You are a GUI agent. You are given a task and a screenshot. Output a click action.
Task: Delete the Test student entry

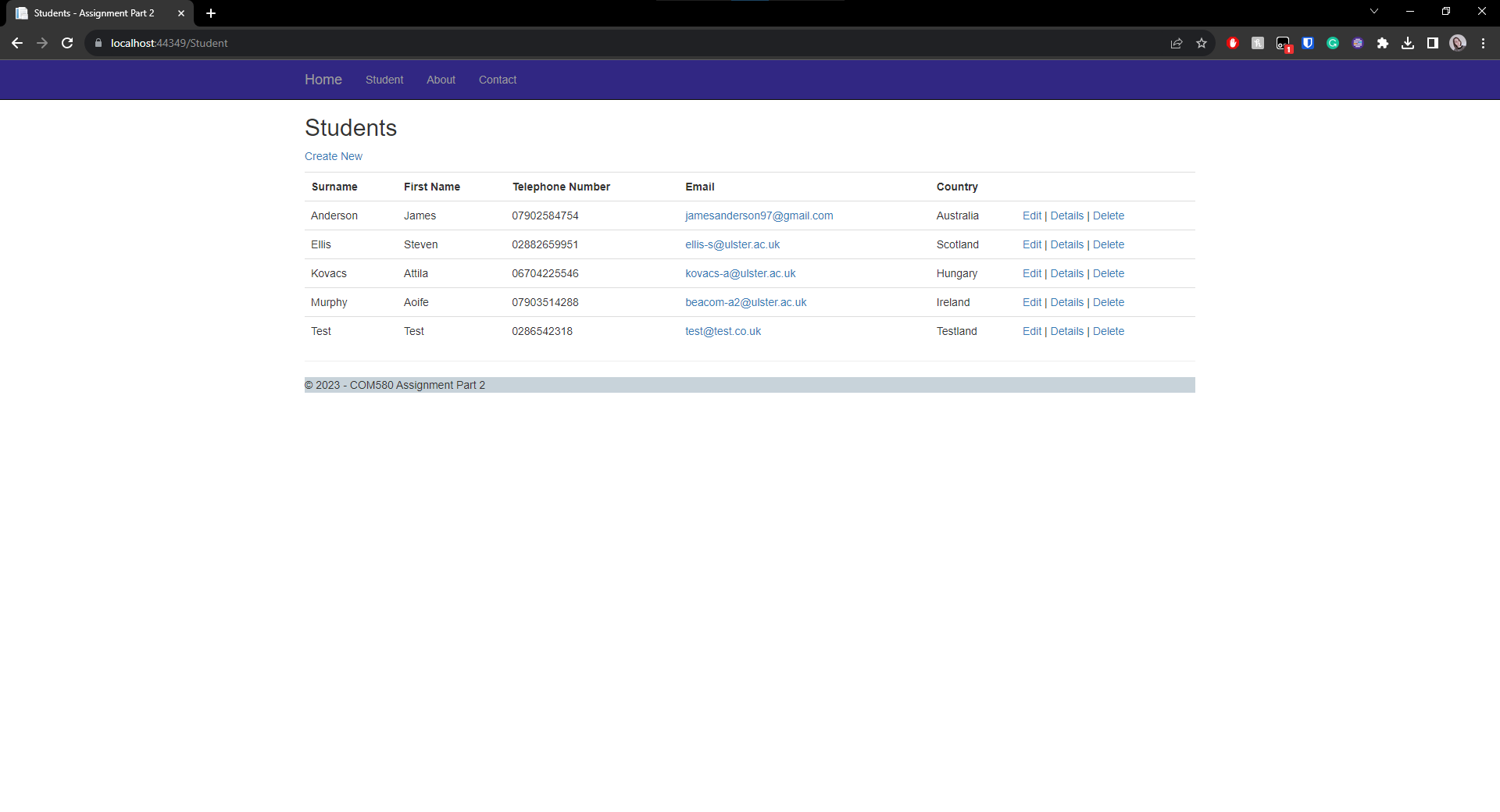1109,331
